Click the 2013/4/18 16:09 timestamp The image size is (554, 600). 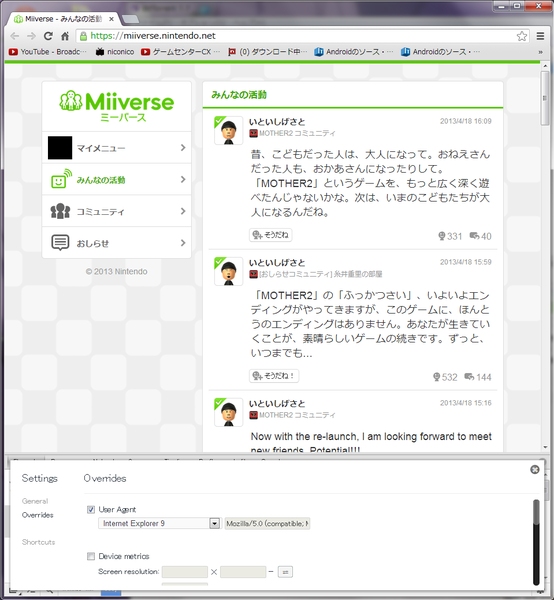click(466, 121)
